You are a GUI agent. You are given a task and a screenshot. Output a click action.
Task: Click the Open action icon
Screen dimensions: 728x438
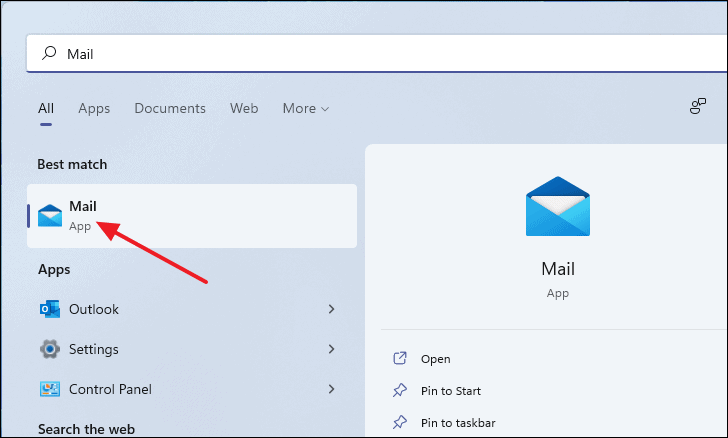(400, 358)
